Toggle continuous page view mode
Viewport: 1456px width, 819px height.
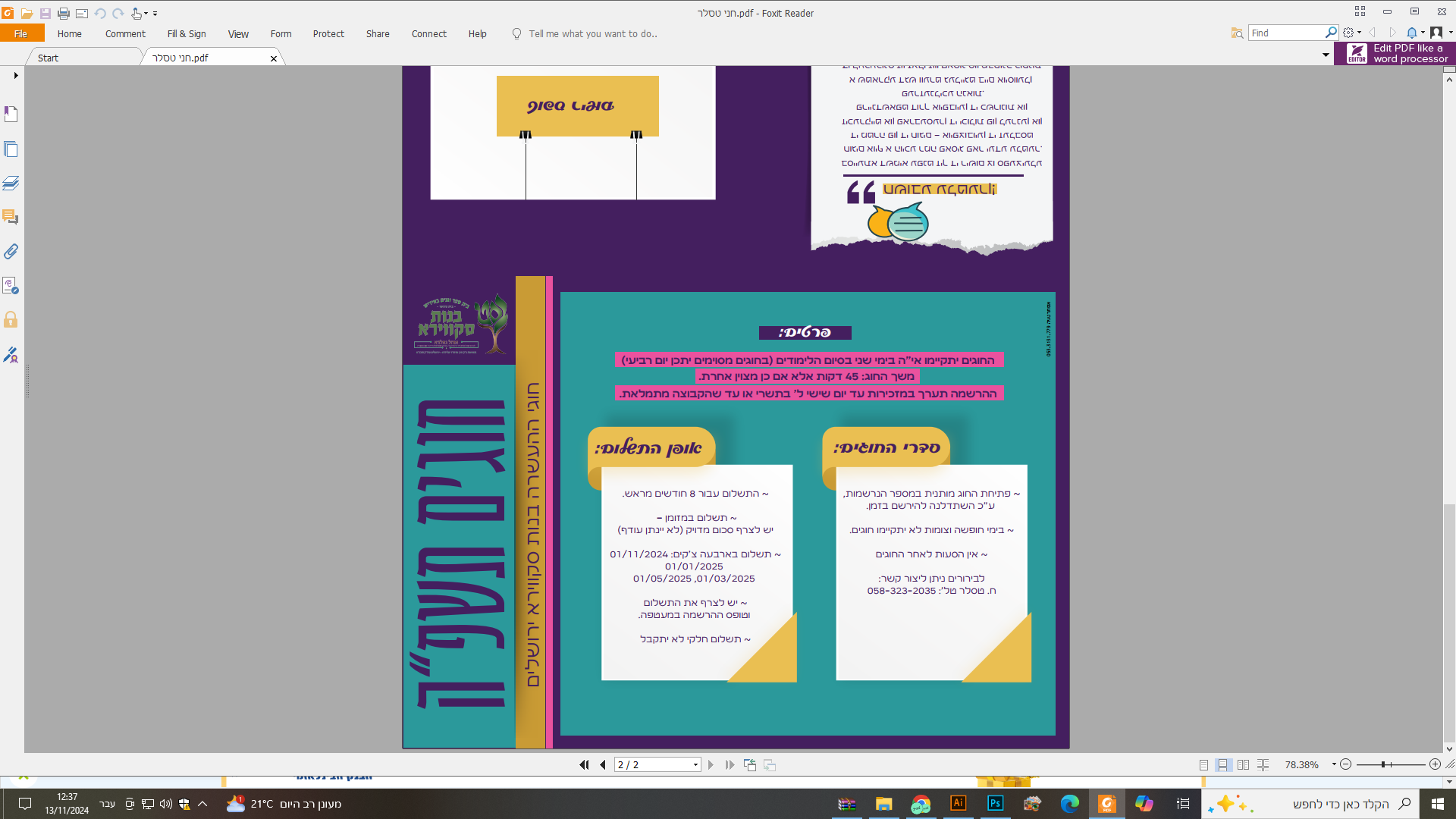[x=1222, y=764]
